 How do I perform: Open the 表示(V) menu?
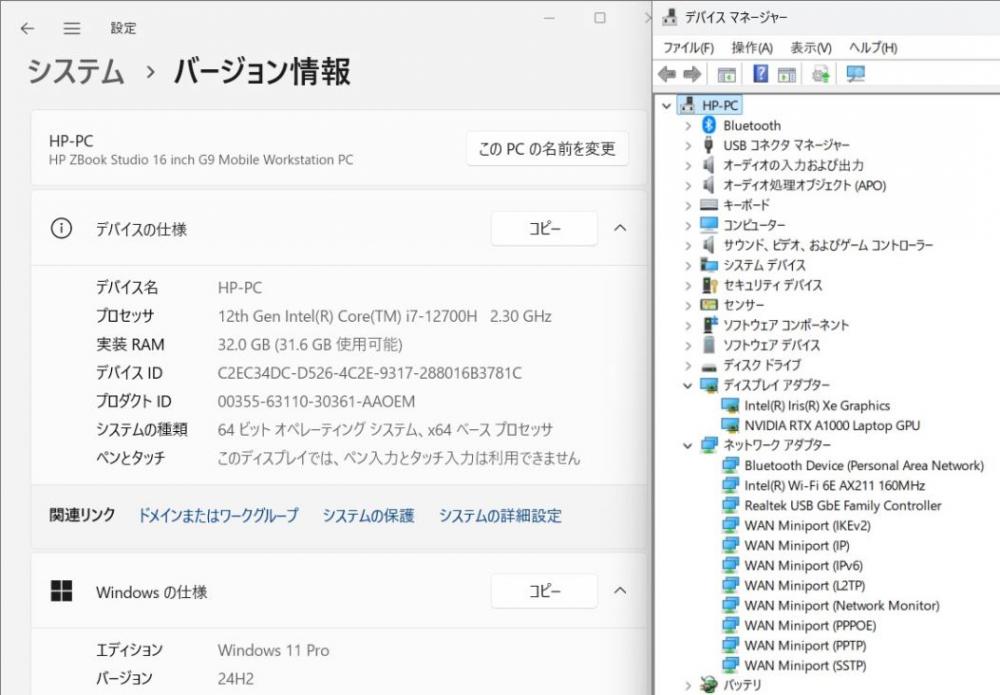pos(811,48)
